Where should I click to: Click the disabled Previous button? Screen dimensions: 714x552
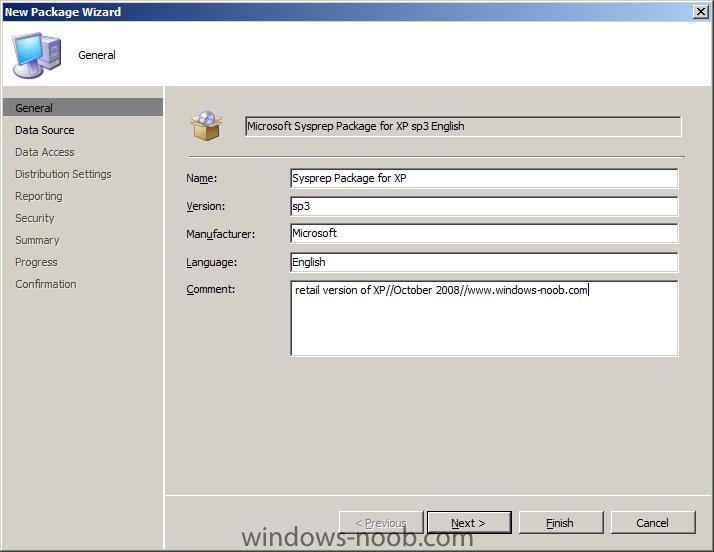[381, 522]
